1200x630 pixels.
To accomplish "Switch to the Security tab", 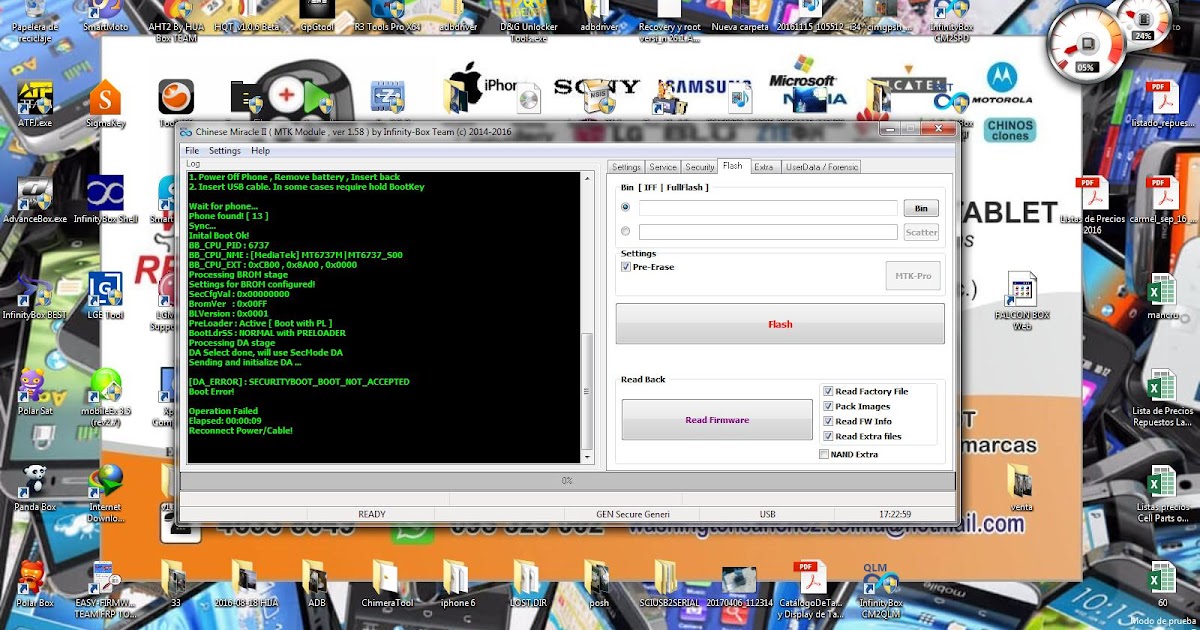I will pyautogui.click(x=700, y=167).
